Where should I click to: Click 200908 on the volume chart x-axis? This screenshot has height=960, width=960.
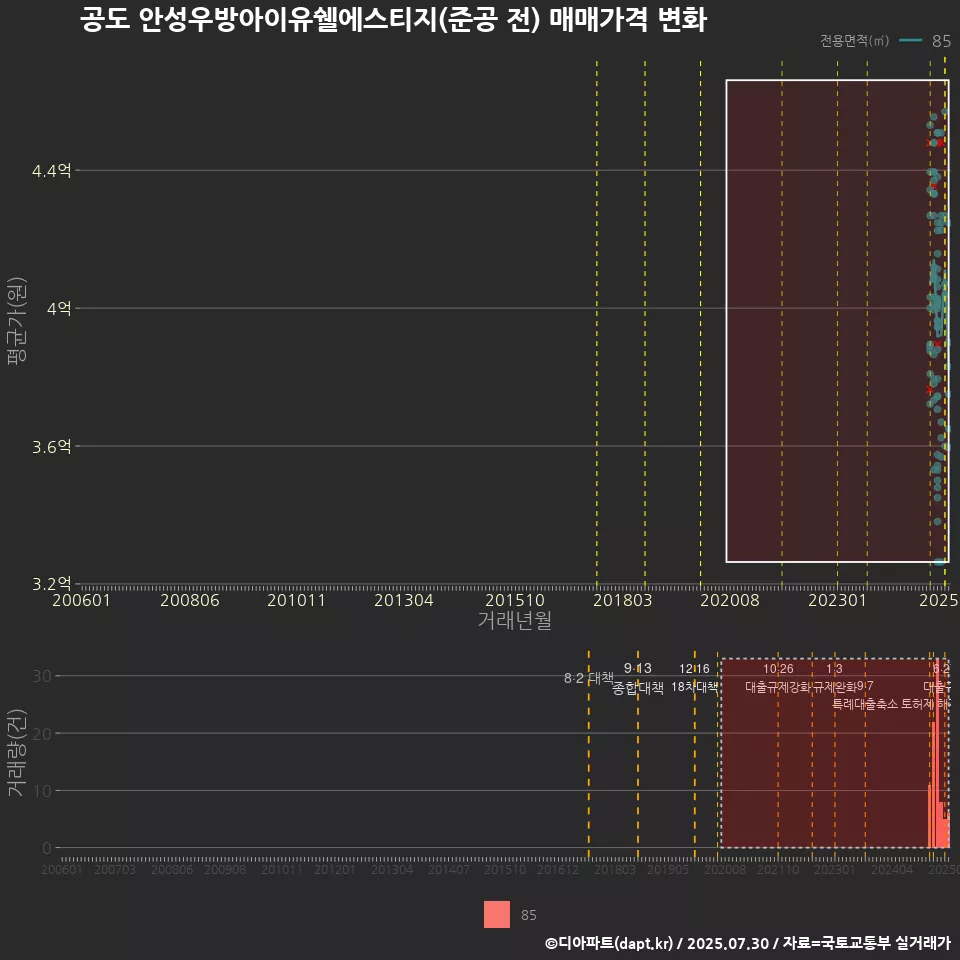click(x=225, y=870)
